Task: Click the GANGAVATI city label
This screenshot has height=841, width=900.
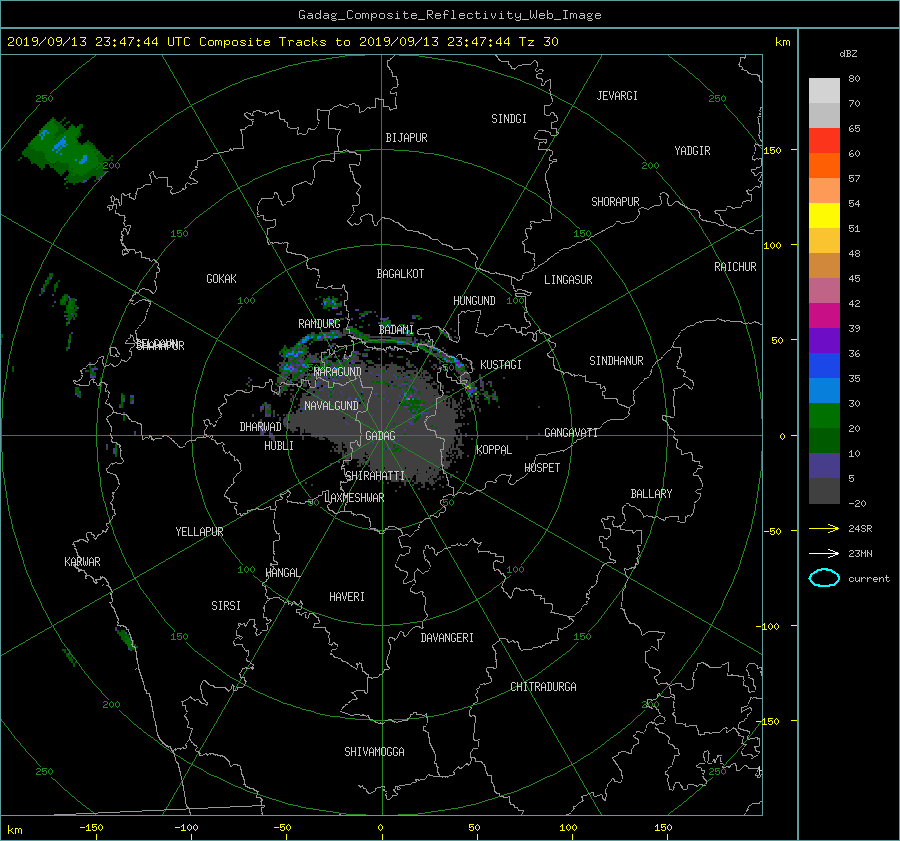Action: tap(571, 433)
